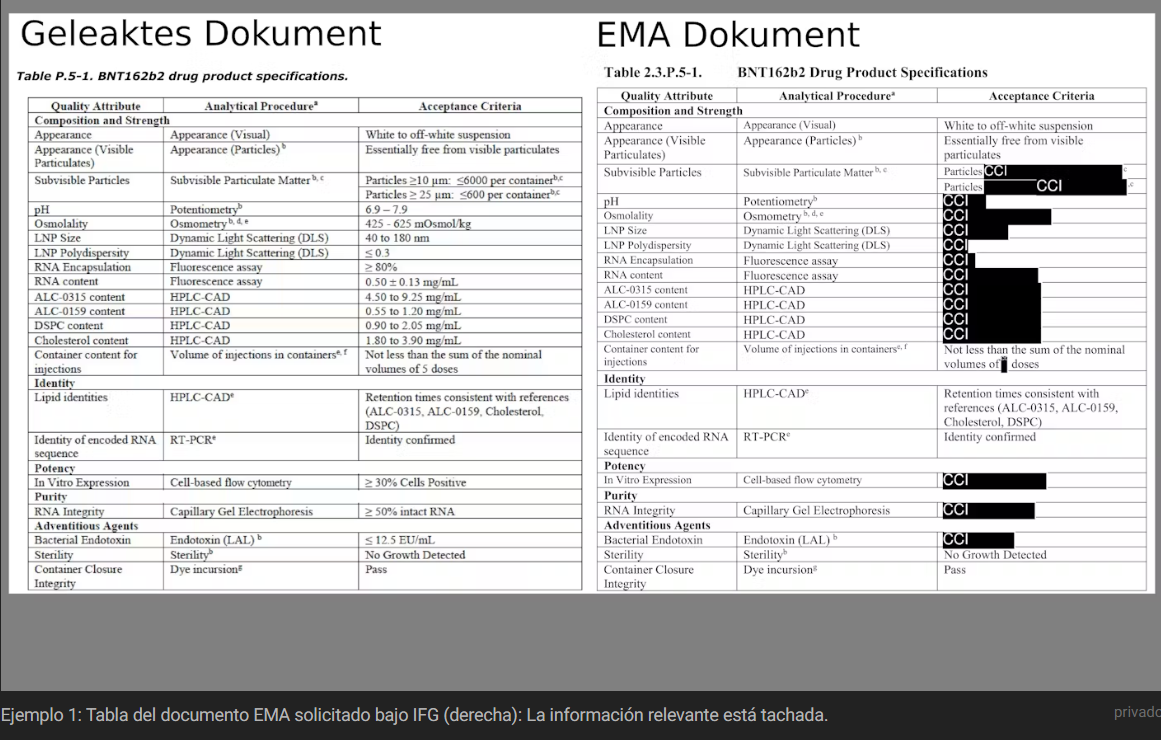The width and height of the screenshot is (1161, 740).
Task: Click the CCI redaction in the EMA ALC-0315 row
Action: pyautogui.click(x=991, y=290)
